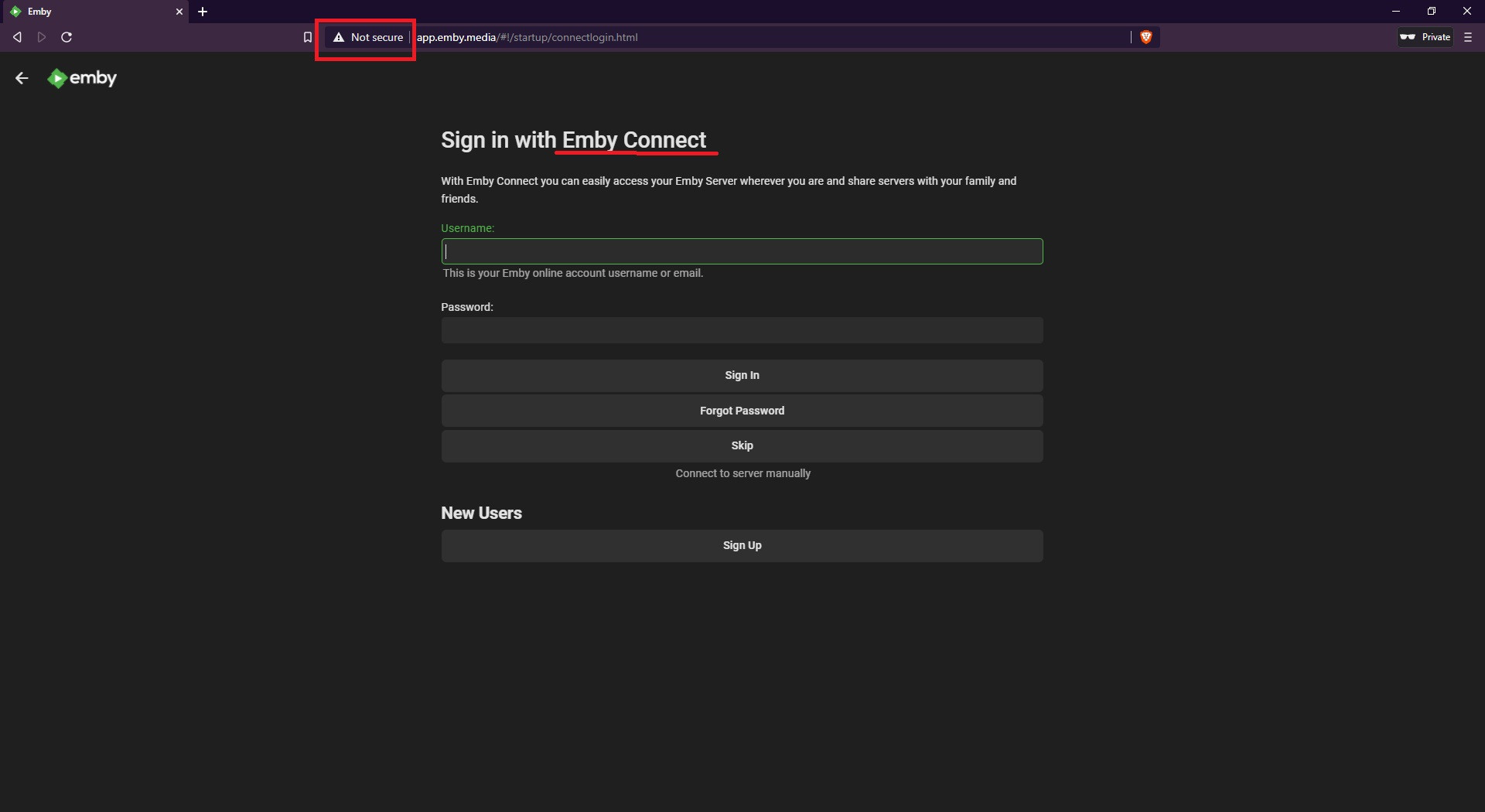Click the Sign In button
Image resolution: width=1485 pixels, height=812 pixels.
tap(742, 376)
